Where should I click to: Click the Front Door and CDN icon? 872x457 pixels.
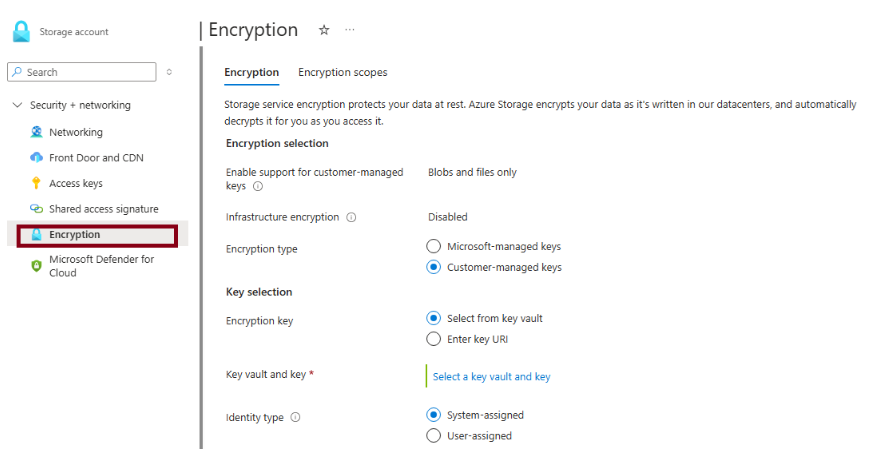coord(37,158)
